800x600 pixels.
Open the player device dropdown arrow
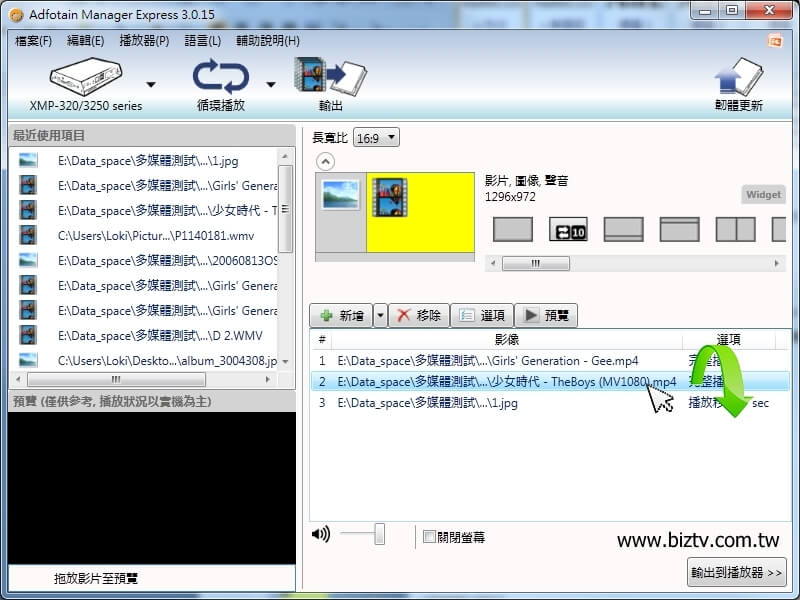coord(151,85)
